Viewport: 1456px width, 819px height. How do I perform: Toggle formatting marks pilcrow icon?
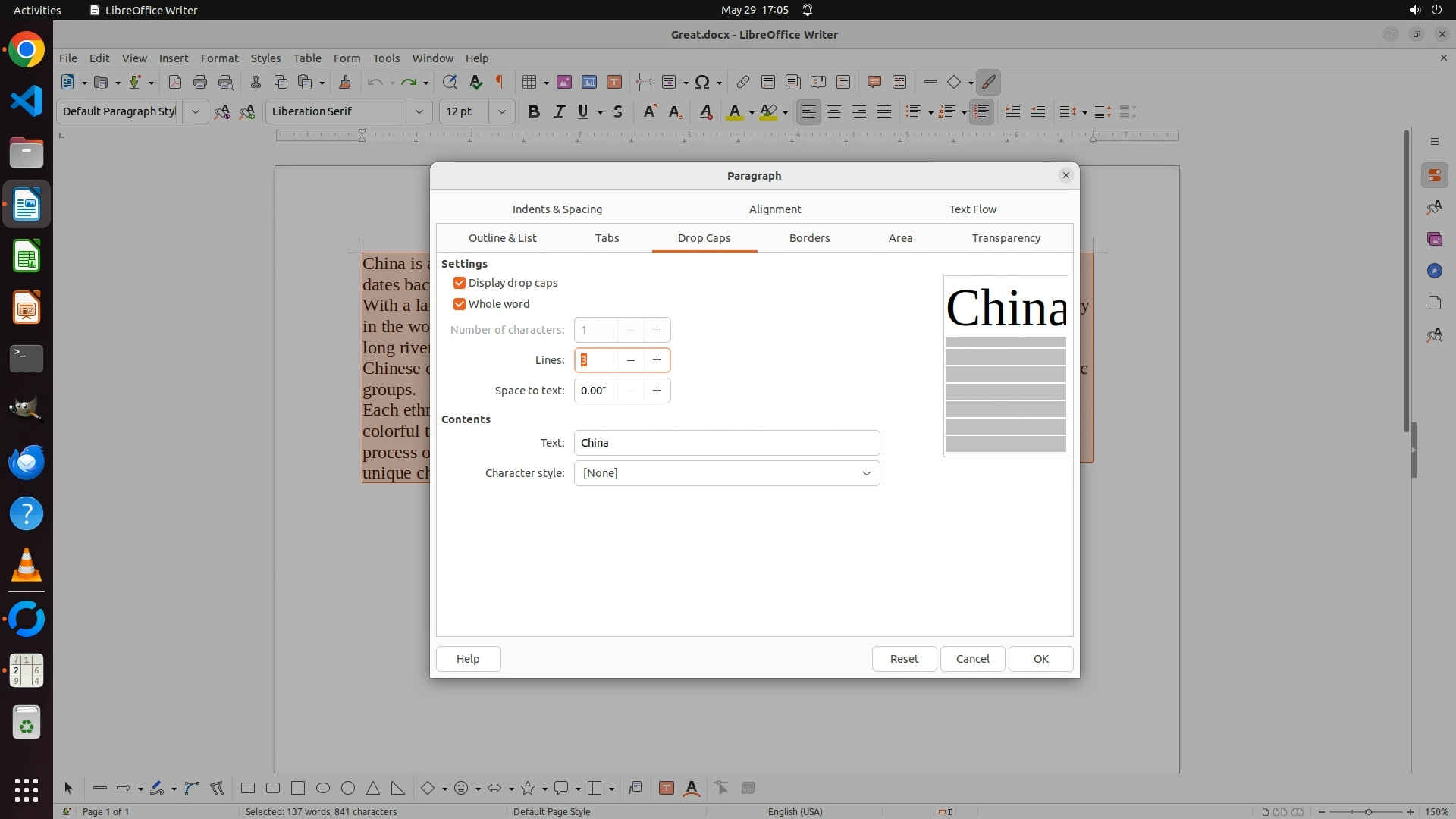click(500, 82)
